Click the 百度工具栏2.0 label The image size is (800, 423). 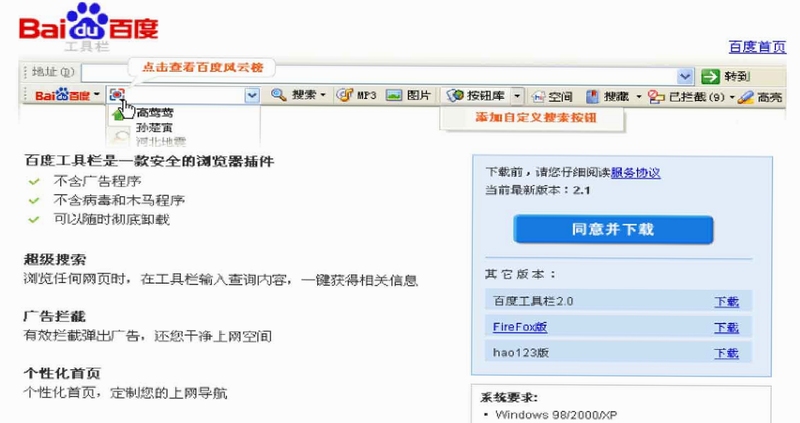[x=533, y=301]
